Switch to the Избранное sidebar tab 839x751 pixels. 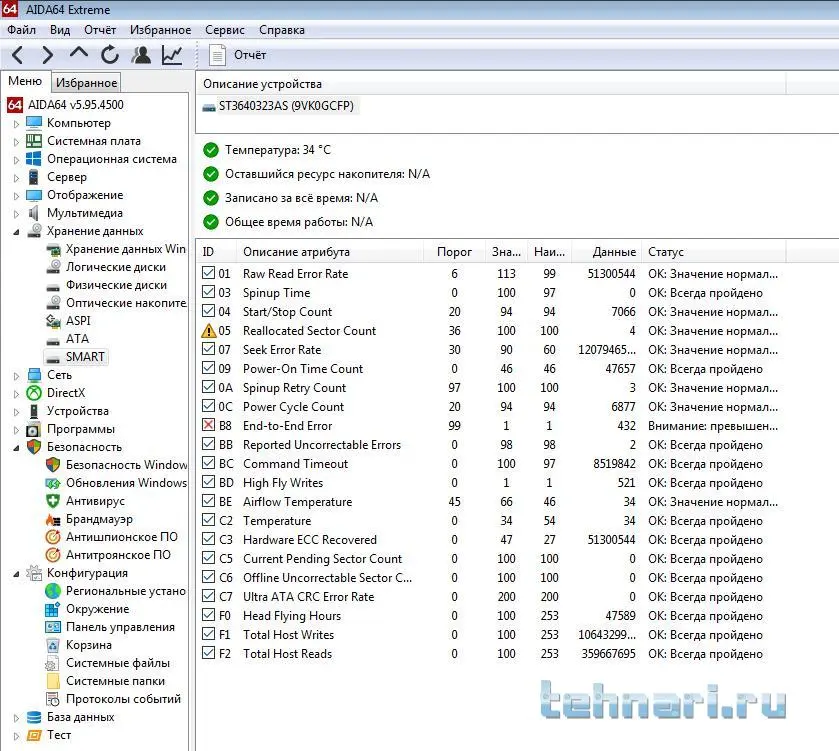[x=86, y=83]
